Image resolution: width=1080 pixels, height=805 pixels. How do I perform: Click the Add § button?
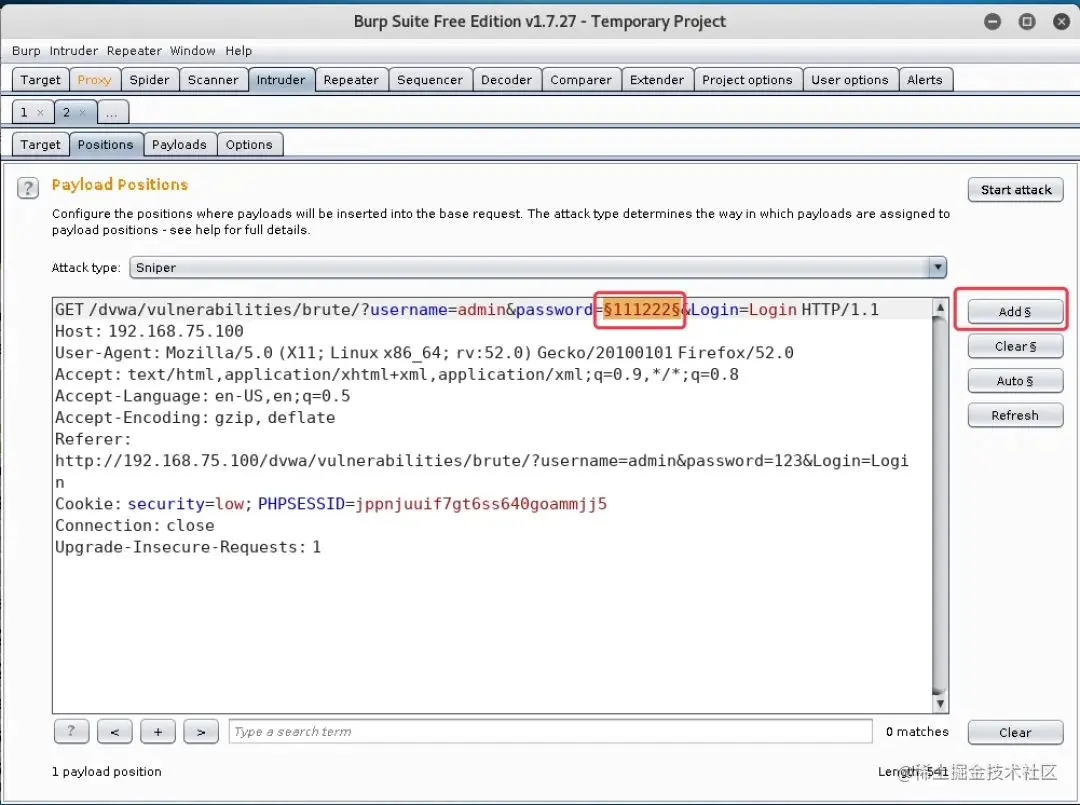[1016, 312]
